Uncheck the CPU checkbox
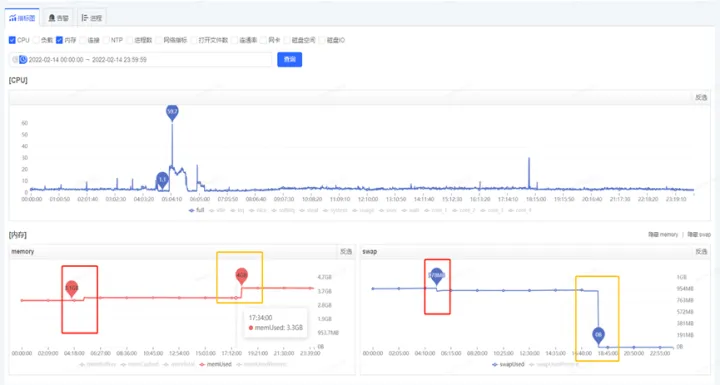The width and height of the screenshot is (720, 385). click(x=12, y=40)
